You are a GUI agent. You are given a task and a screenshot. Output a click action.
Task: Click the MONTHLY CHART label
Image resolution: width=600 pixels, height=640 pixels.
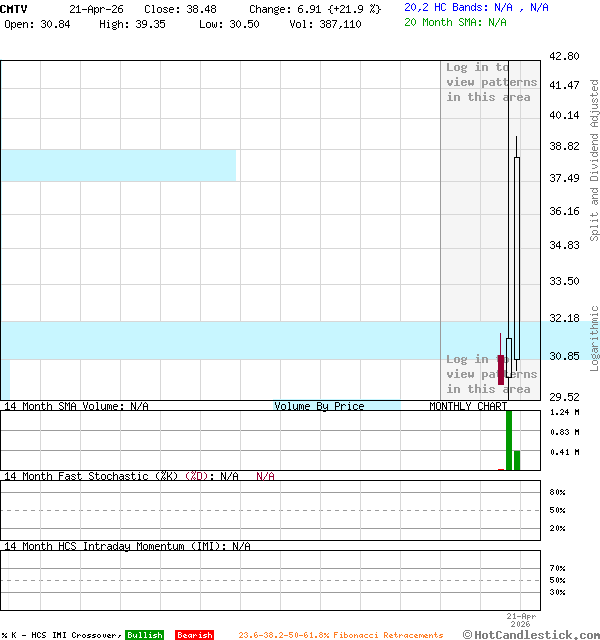(467, 406)
